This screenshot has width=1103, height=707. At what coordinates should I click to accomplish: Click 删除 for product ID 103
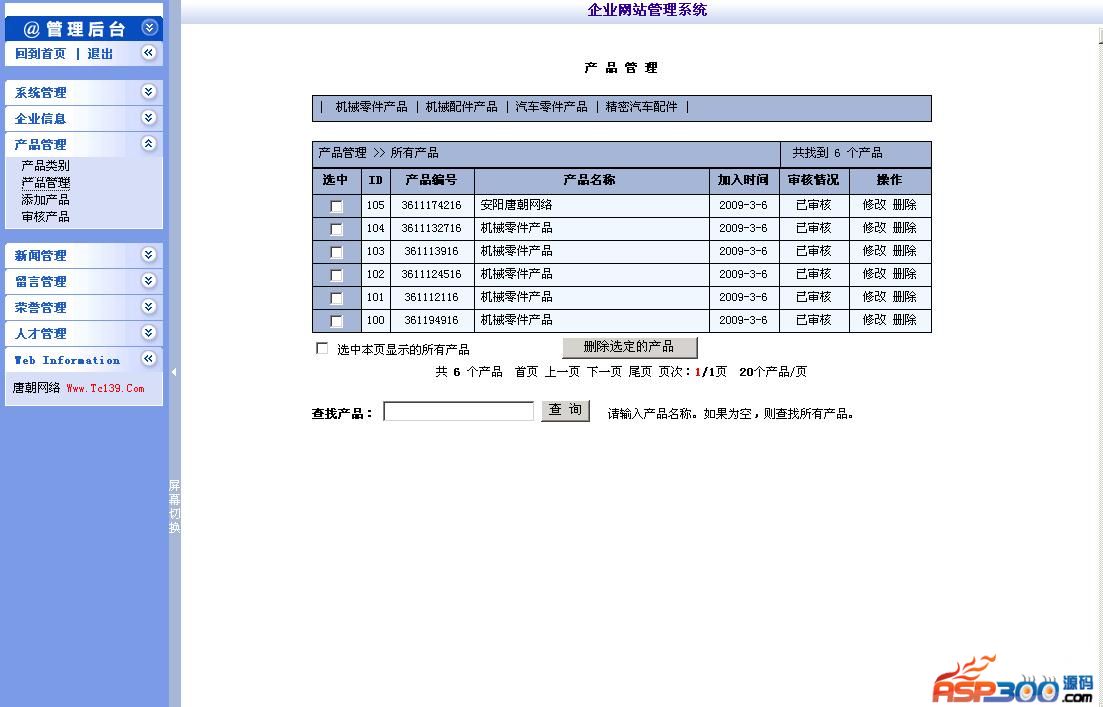[905, 250]
